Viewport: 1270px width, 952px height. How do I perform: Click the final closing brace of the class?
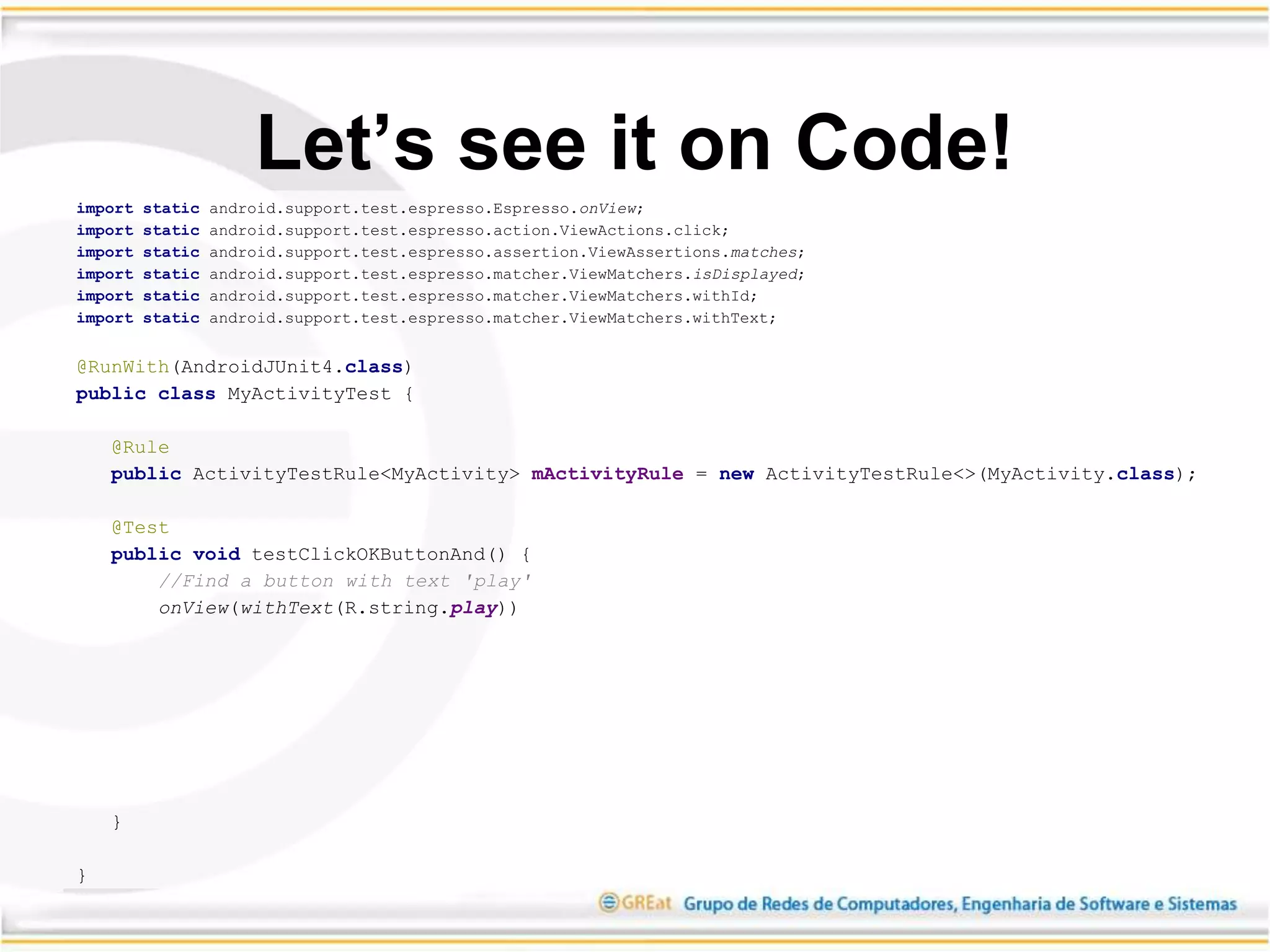point(82,875)
